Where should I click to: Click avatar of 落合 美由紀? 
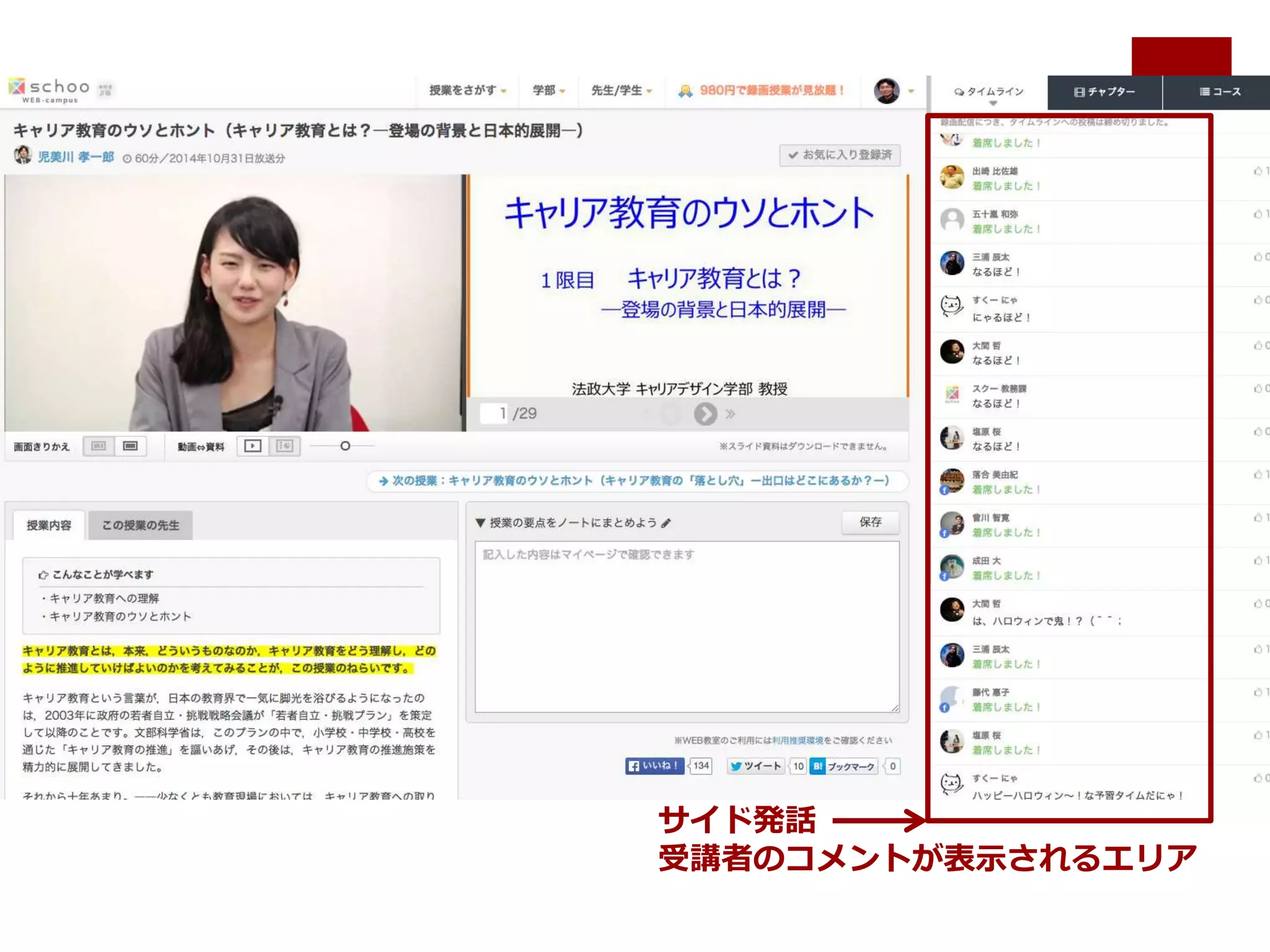[952, 481]
